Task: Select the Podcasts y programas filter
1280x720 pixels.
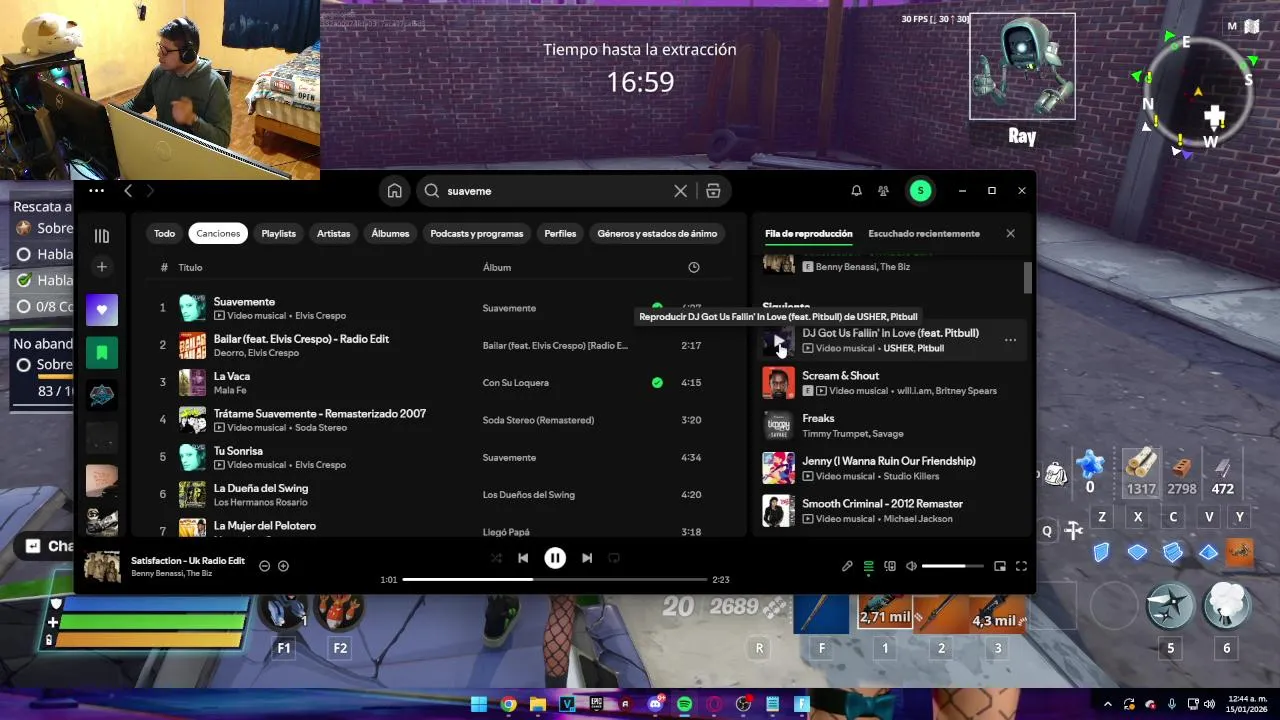Action: [477, 233]
